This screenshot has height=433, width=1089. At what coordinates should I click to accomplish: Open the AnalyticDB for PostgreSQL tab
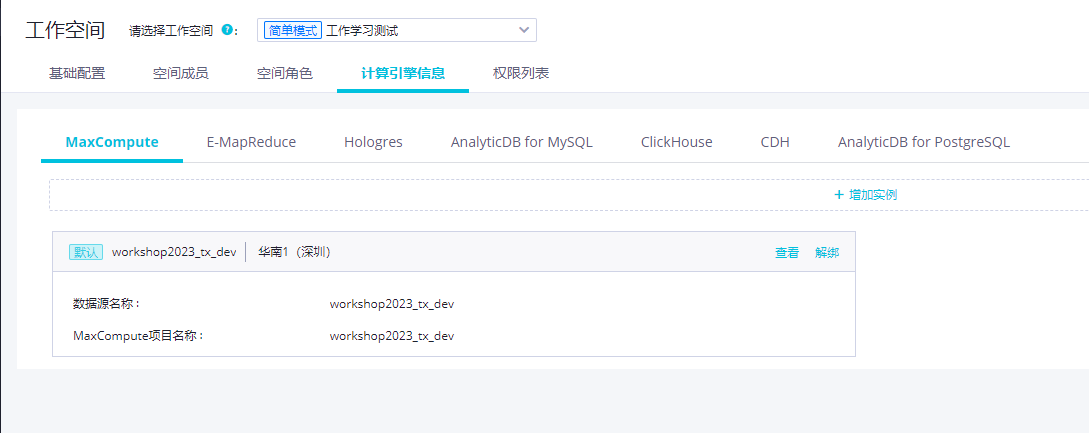point(924,142)
